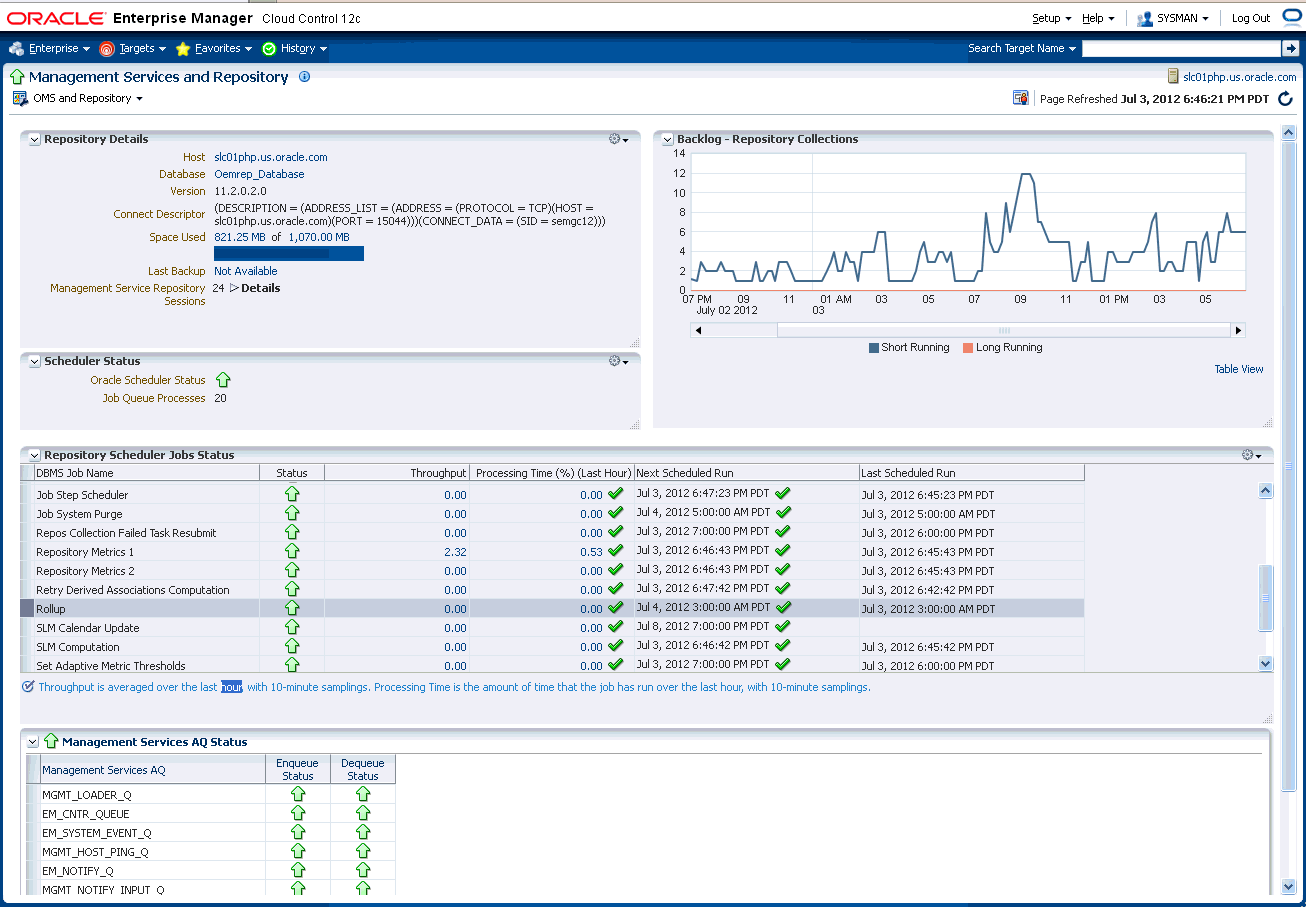
Task: Click EM_CNTR_QUEUE enqueue status arrow
Action: pyautogui.click(x=297, y=813)
